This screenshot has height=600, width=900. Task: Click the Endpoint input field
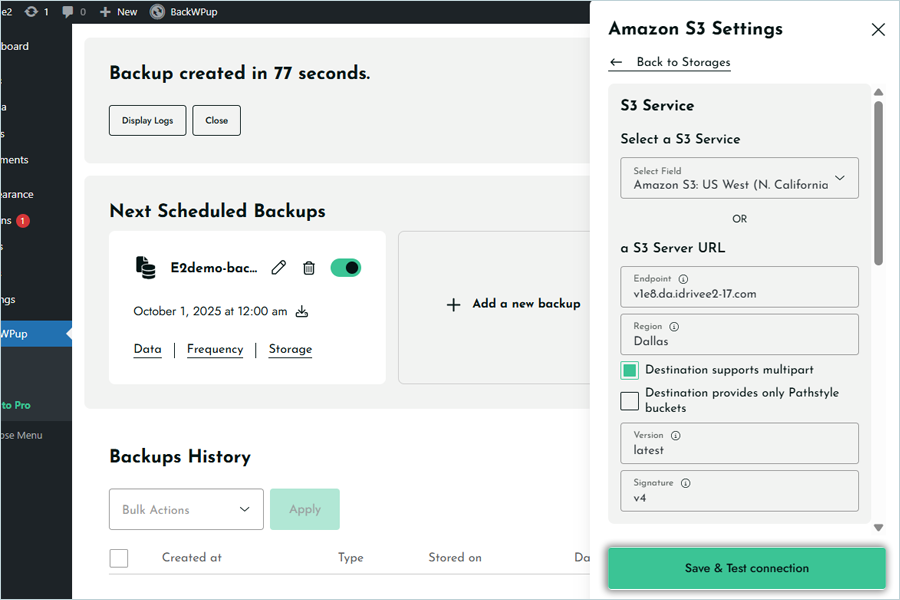(739, 293)
